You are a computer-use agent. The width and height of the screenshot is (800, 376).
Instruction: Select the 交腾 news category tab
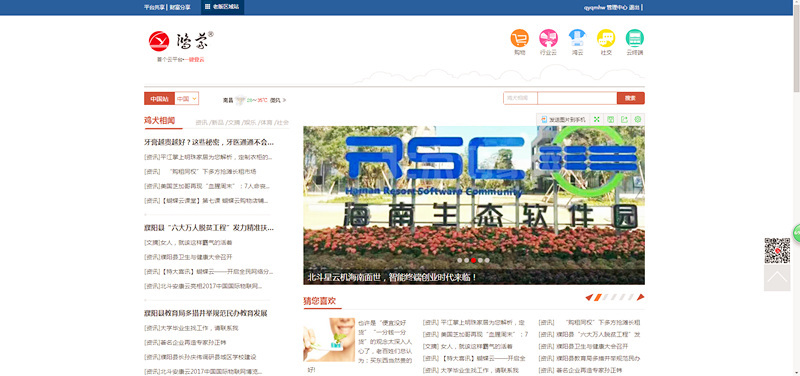tap(234, 122)
